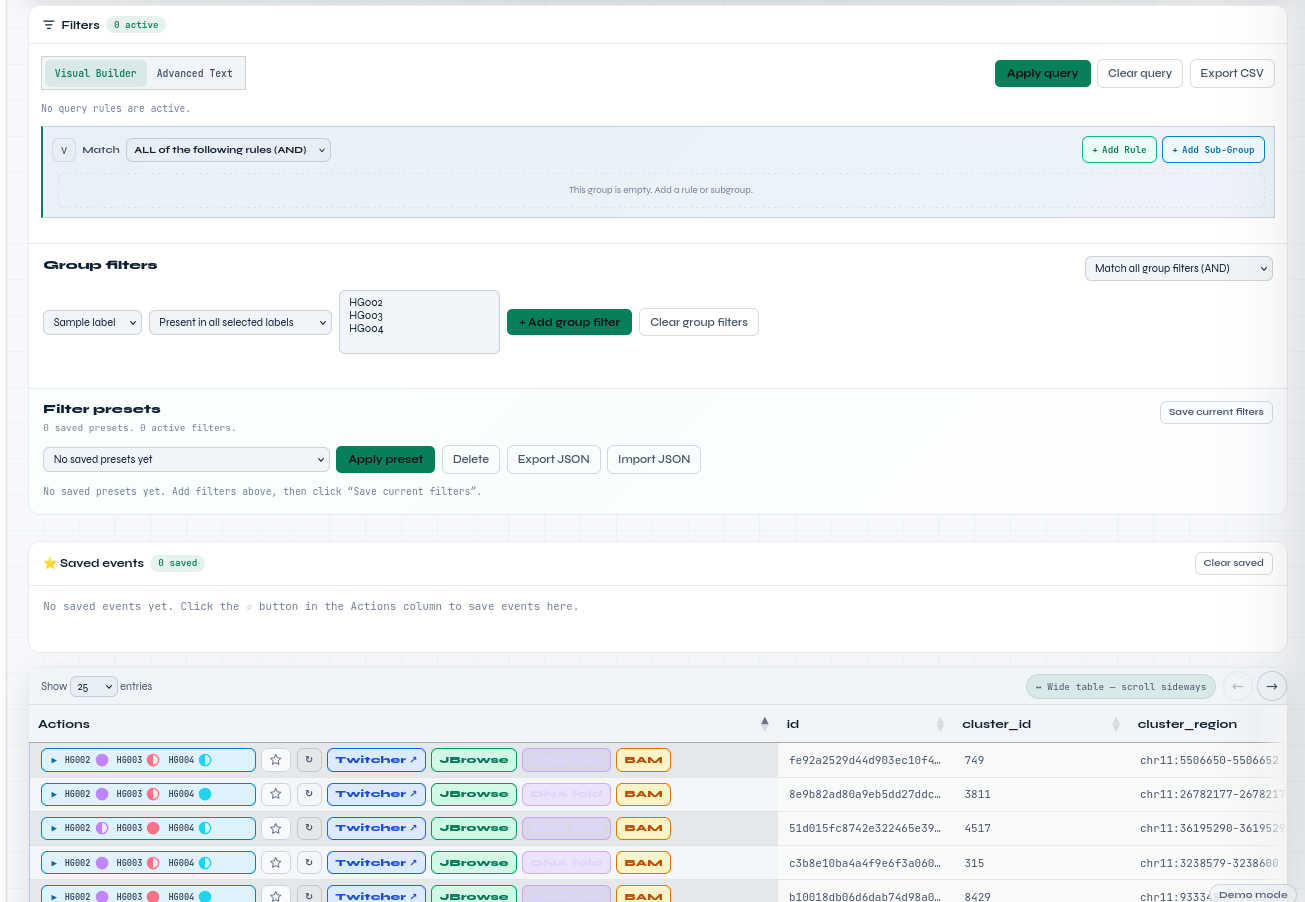Open Twitcher link in cluster 4517 row

coord(376,828)
